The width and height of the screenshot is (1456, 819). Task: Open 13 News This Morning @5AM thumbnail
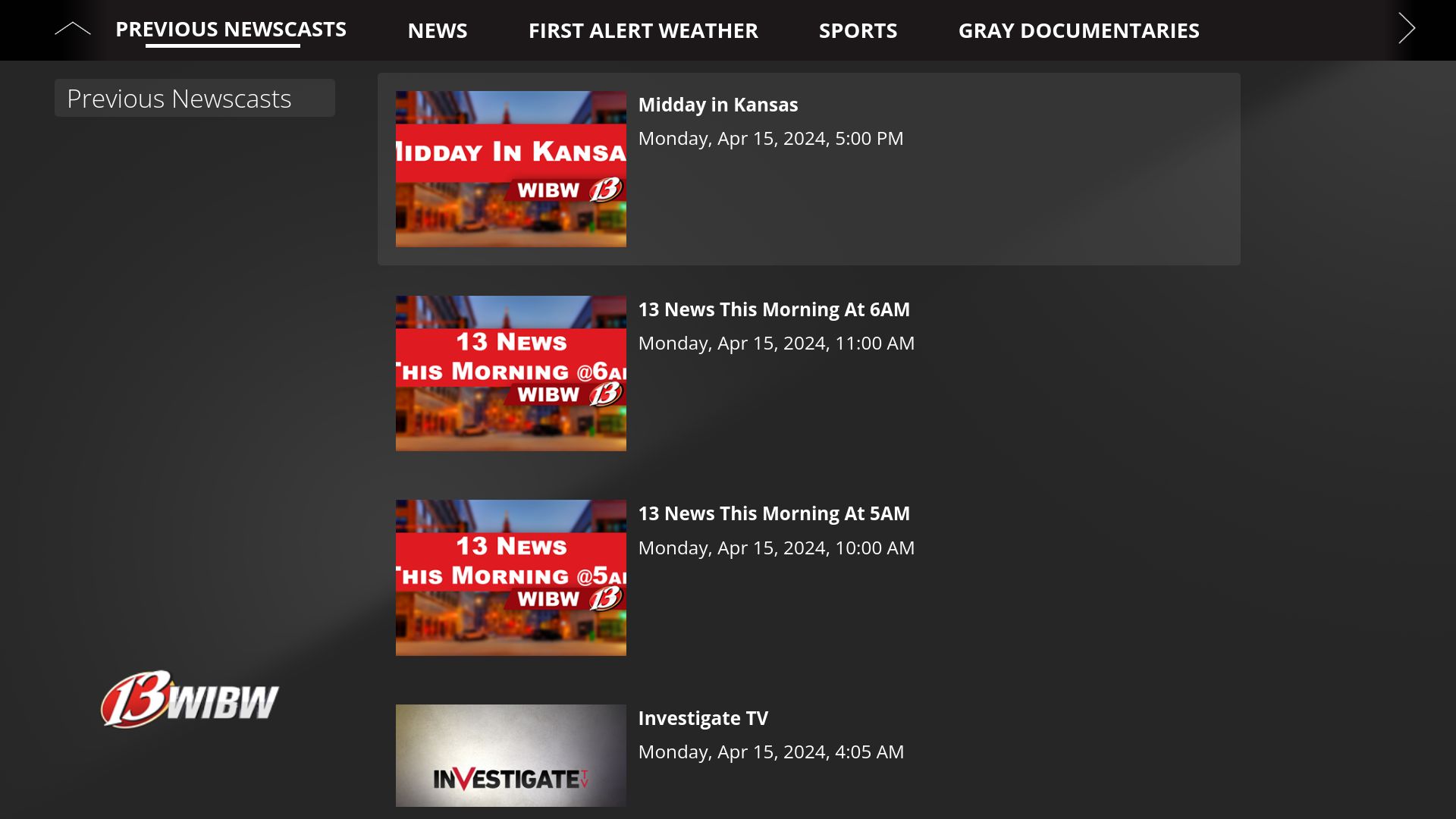click(510, 578)
